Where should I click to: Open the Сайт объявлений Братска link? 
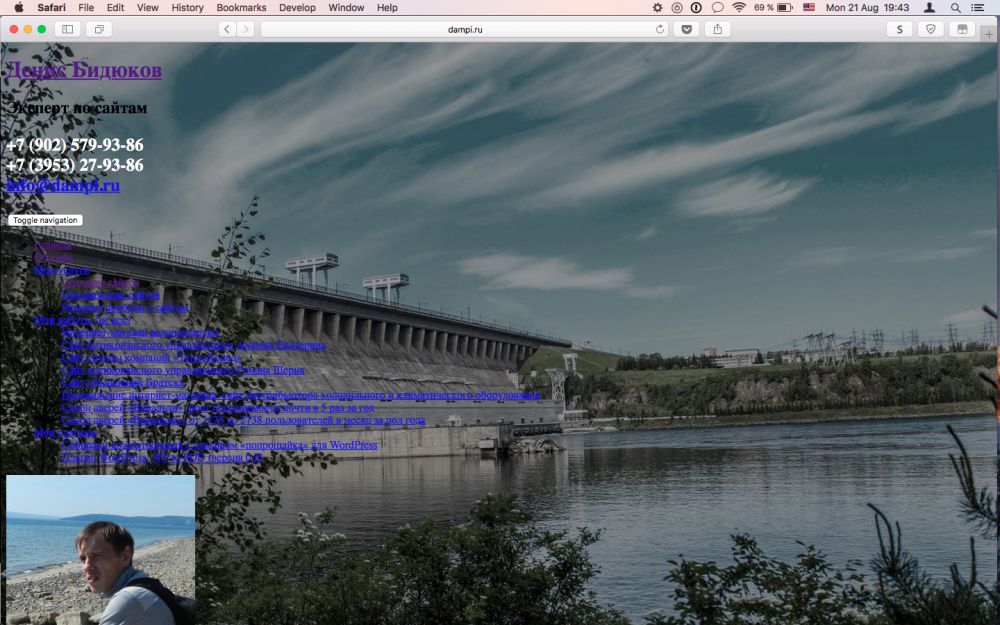[123, 383]
